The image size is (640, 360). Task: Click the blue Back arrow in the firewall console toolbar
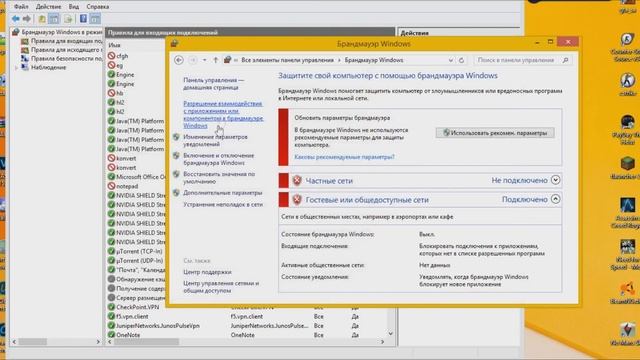16,19
